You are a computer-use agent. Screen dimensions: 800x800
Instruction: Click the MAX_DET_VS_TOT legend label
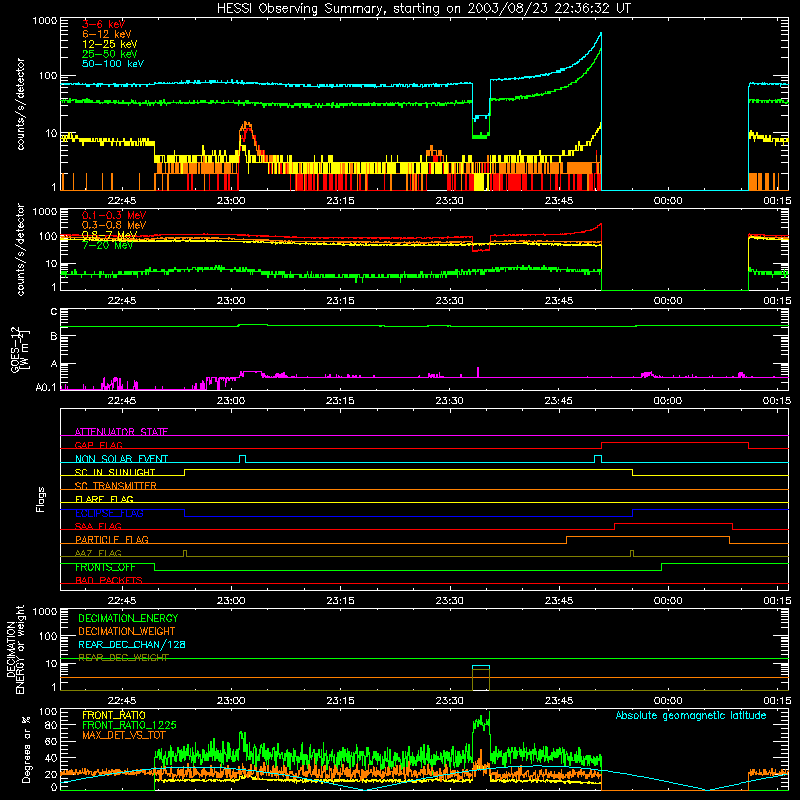124,735
